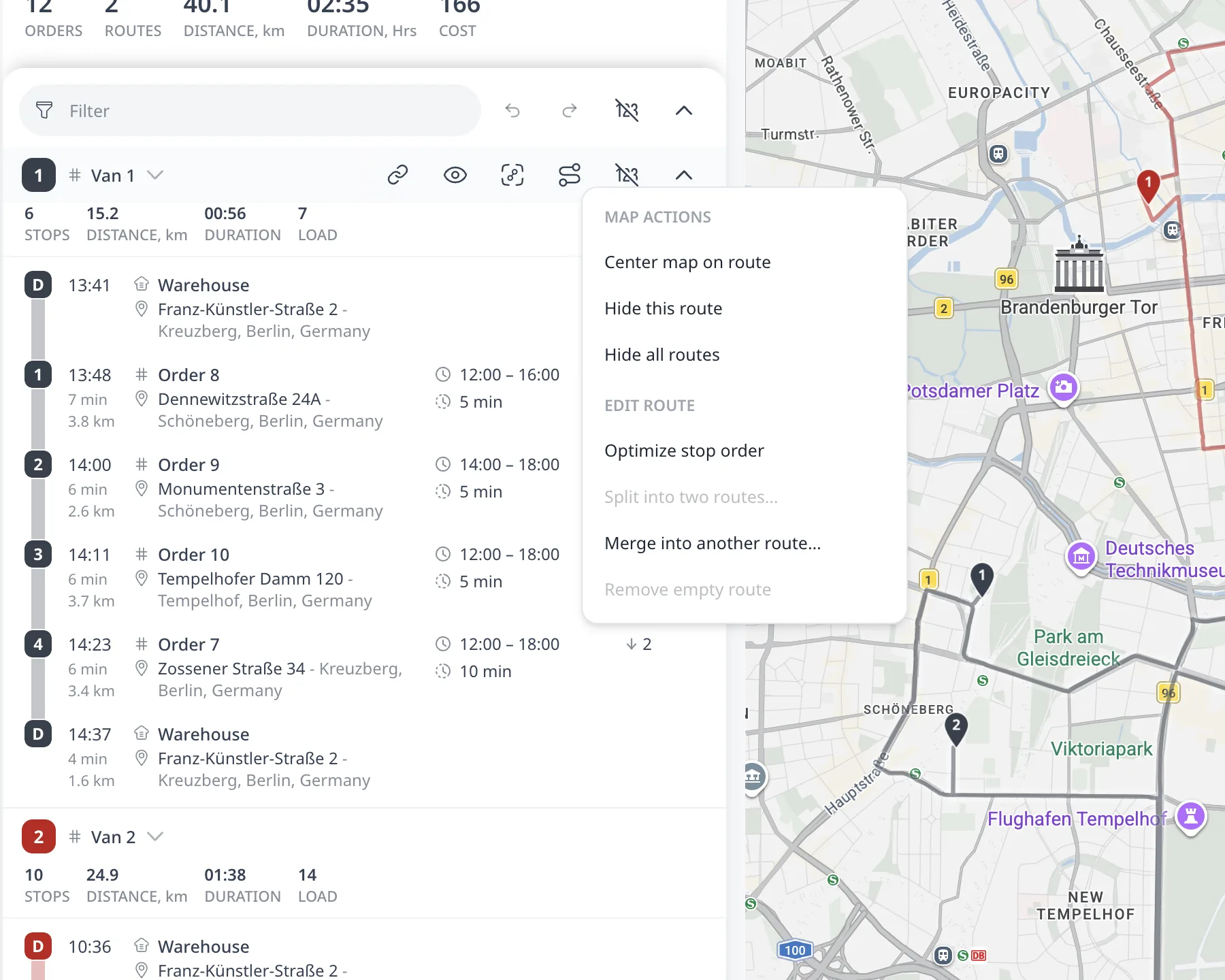The width and height of the screenshot is (1225, 980).
Task: Open Van 1 route options icon
Action: [x=570, y=175]
